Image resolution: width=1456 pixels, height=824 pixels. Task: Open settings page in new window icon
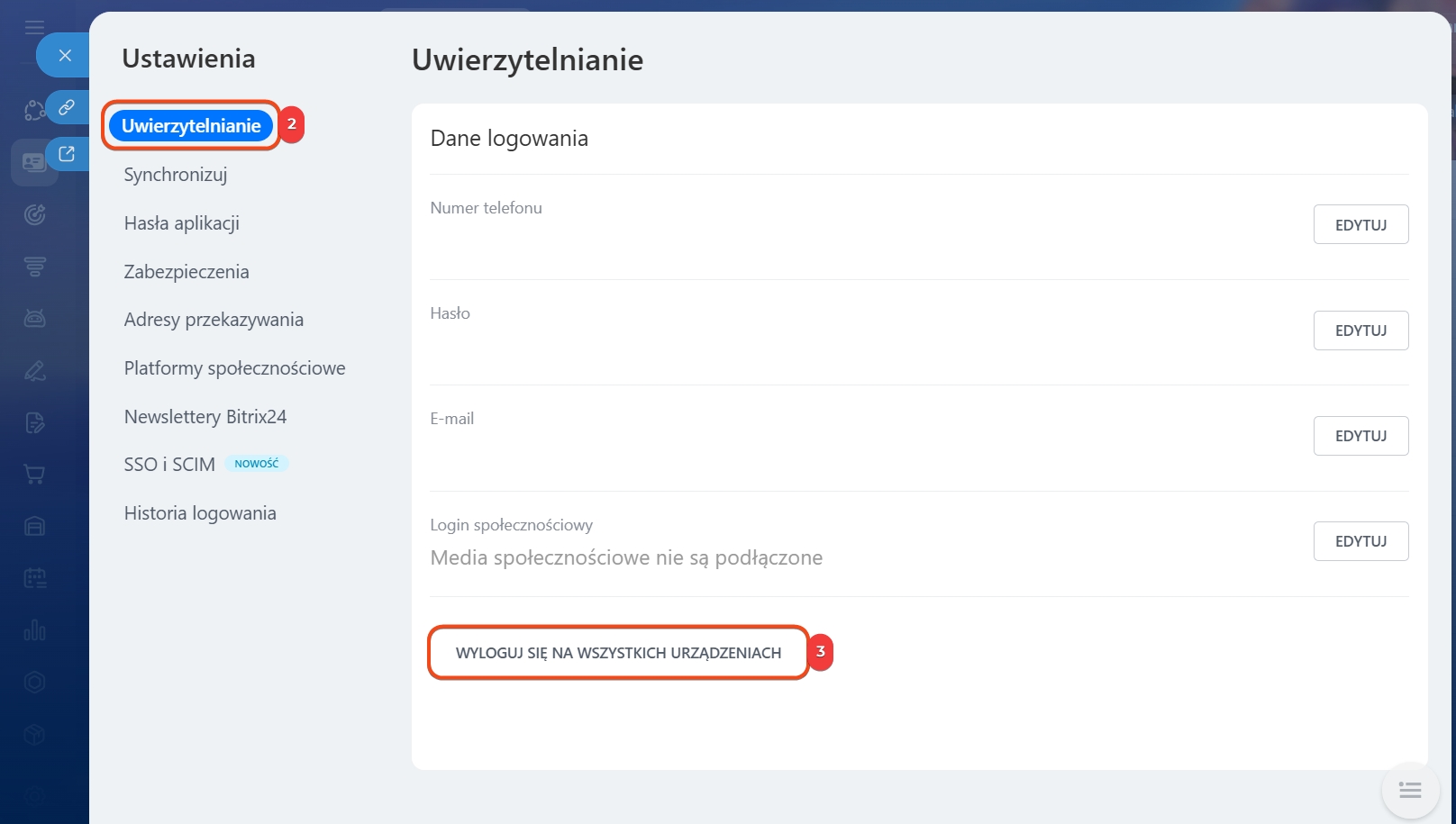click(67, 154)
